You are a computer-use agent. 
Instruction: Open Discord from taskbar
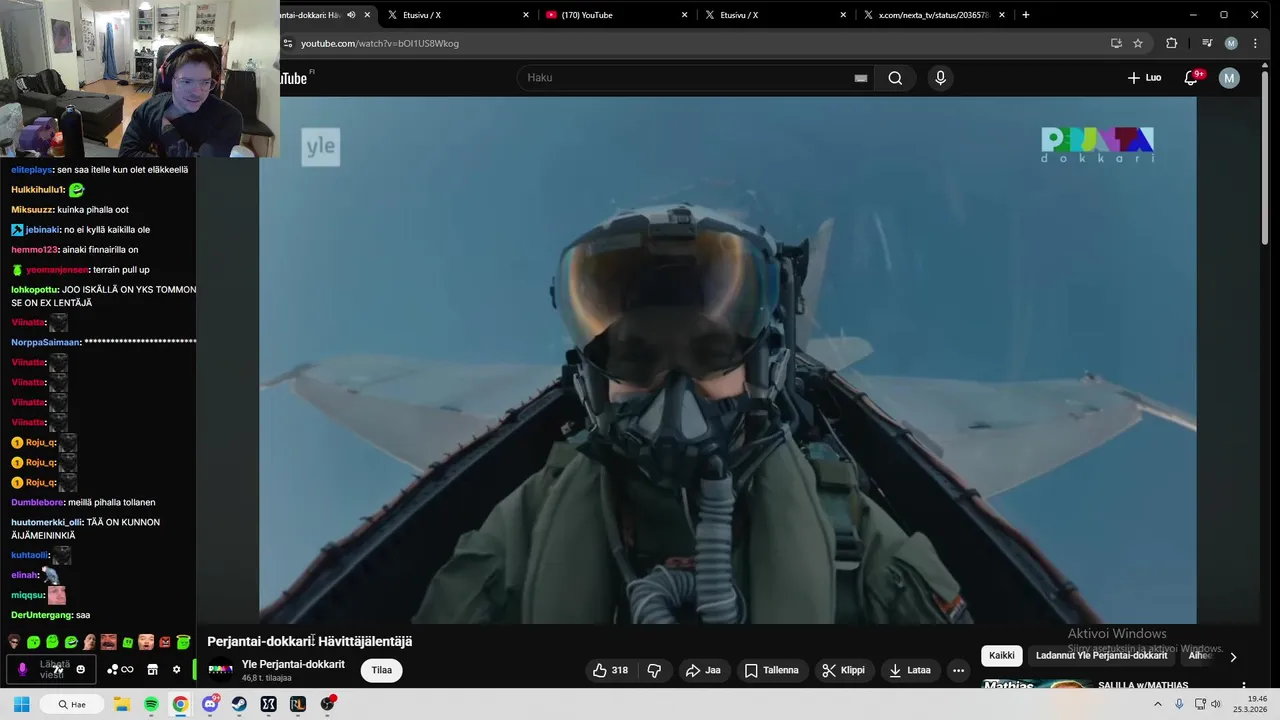coord(210,704)
